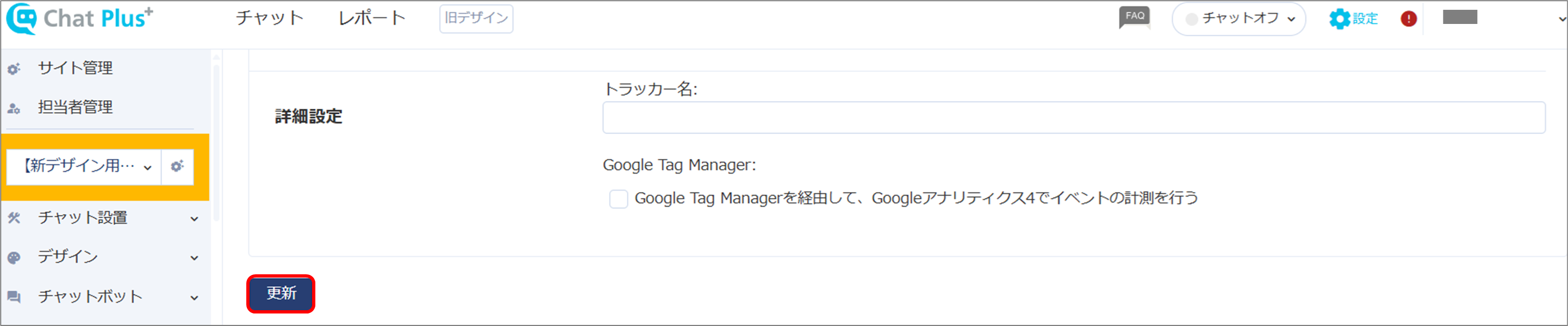
Task: Enable the Google Tag Manager checkbox
Action: click(x=618, y=199)
